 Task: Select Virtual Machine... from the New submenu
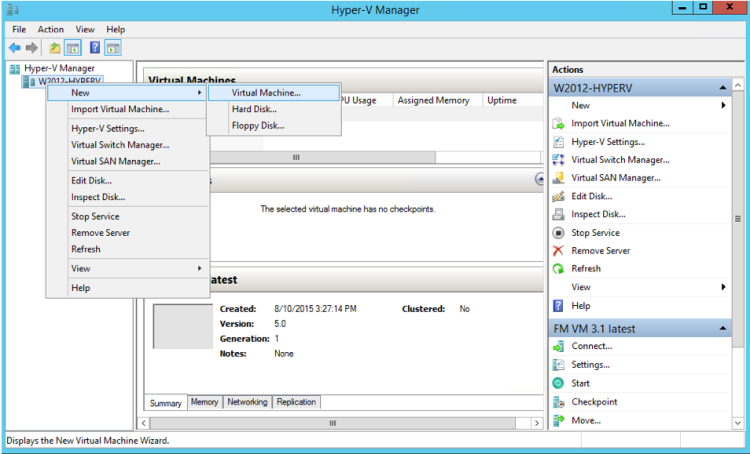click(274, 93)
